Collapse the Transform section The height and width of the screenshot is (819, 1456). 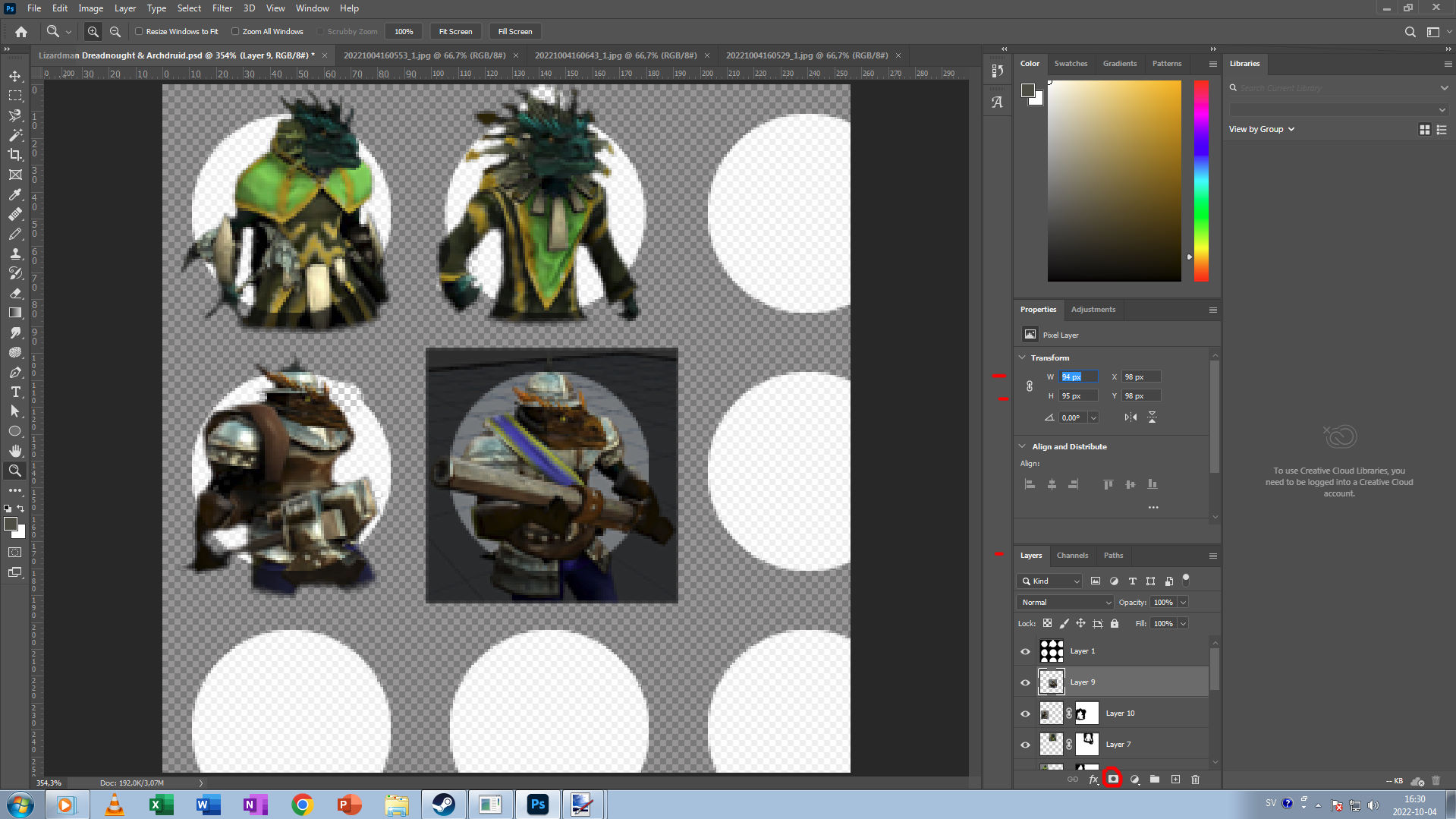pyautogui.click(x=1022, y=358)
